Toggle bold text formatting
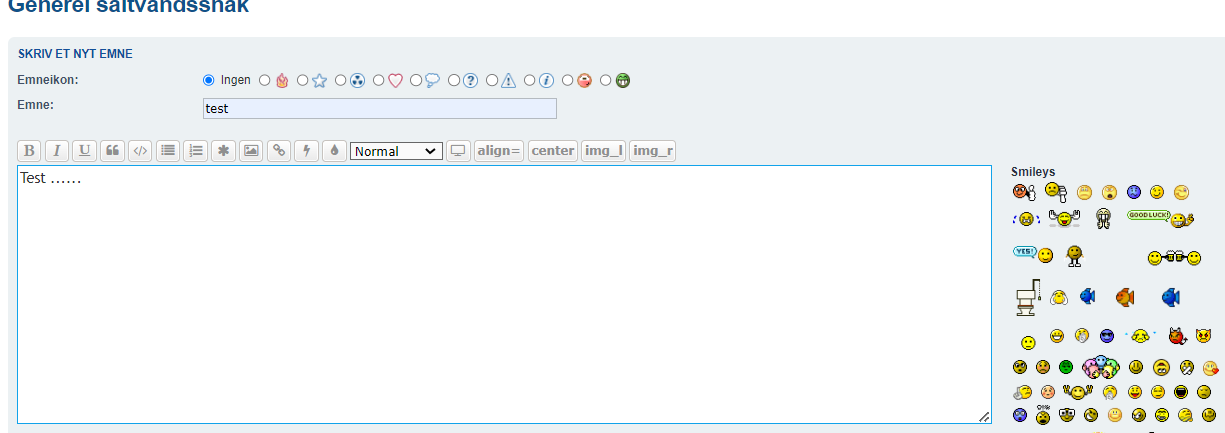The image size is (1225, 433). coord(29,151)
